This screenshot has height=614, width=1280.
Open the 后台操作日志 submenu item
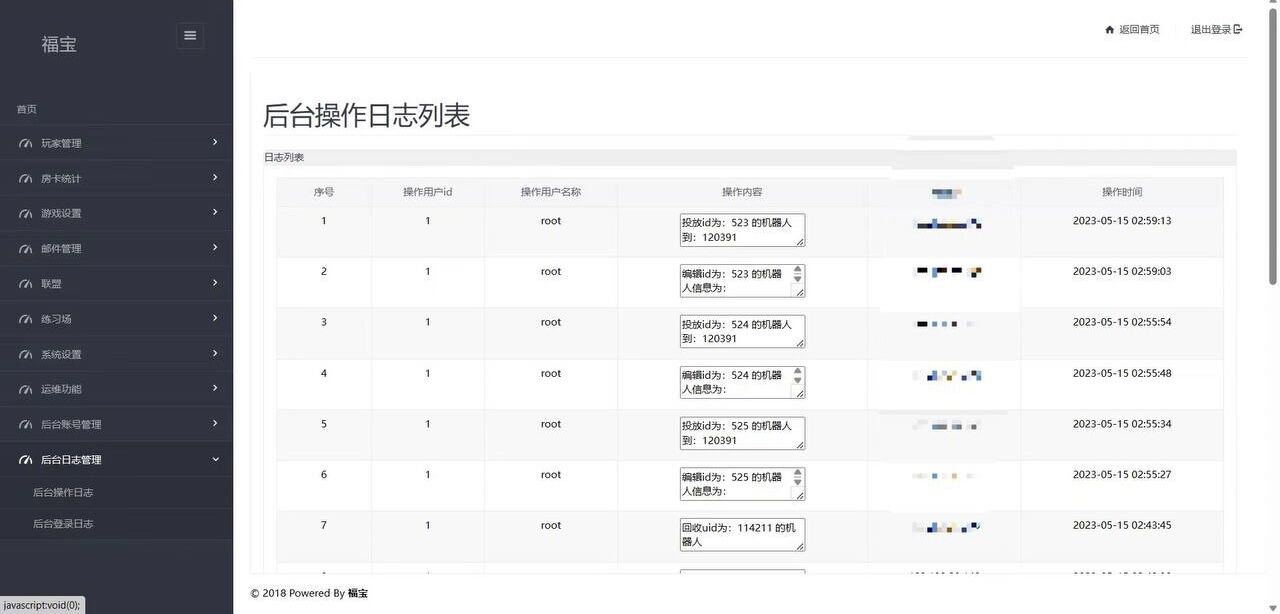pyautogui.click(x=63, y=493)
